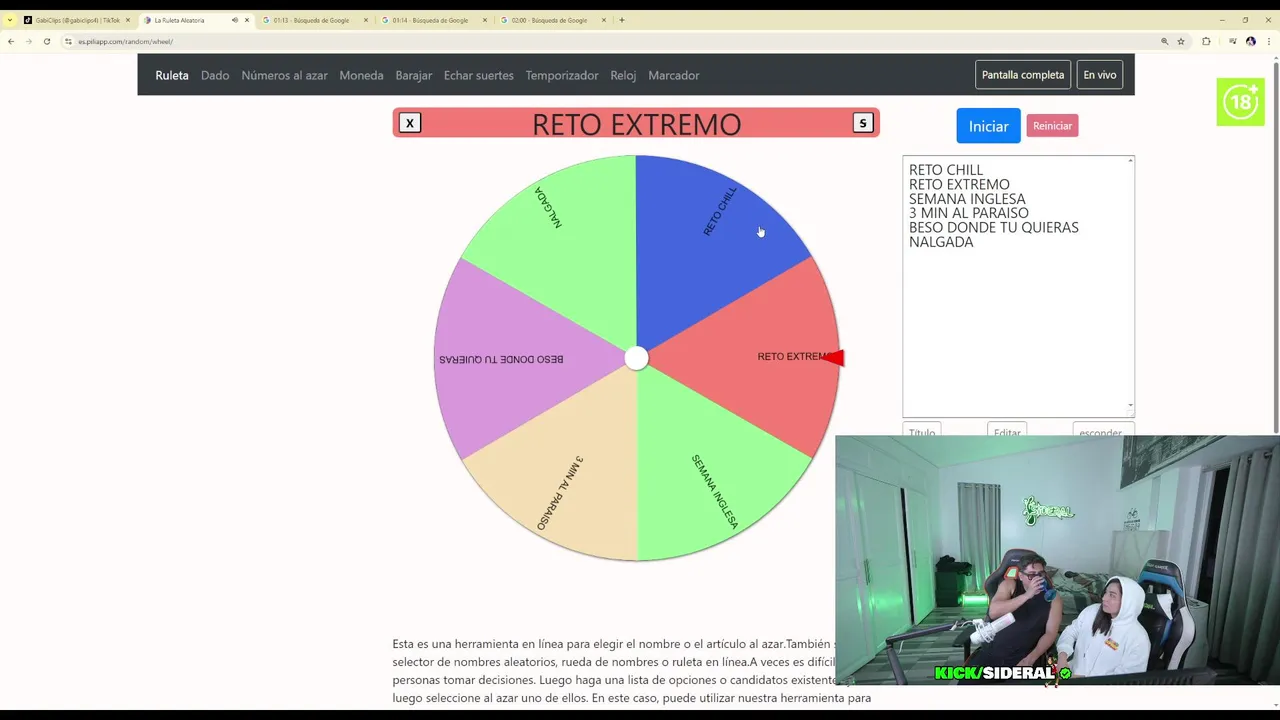Go back using the browser back arrow

click(11, 41)
